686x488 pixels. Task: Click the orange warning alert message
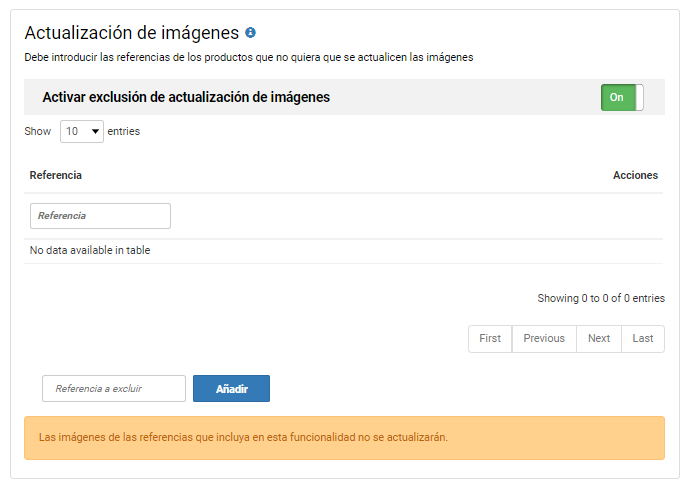[344, 437]
